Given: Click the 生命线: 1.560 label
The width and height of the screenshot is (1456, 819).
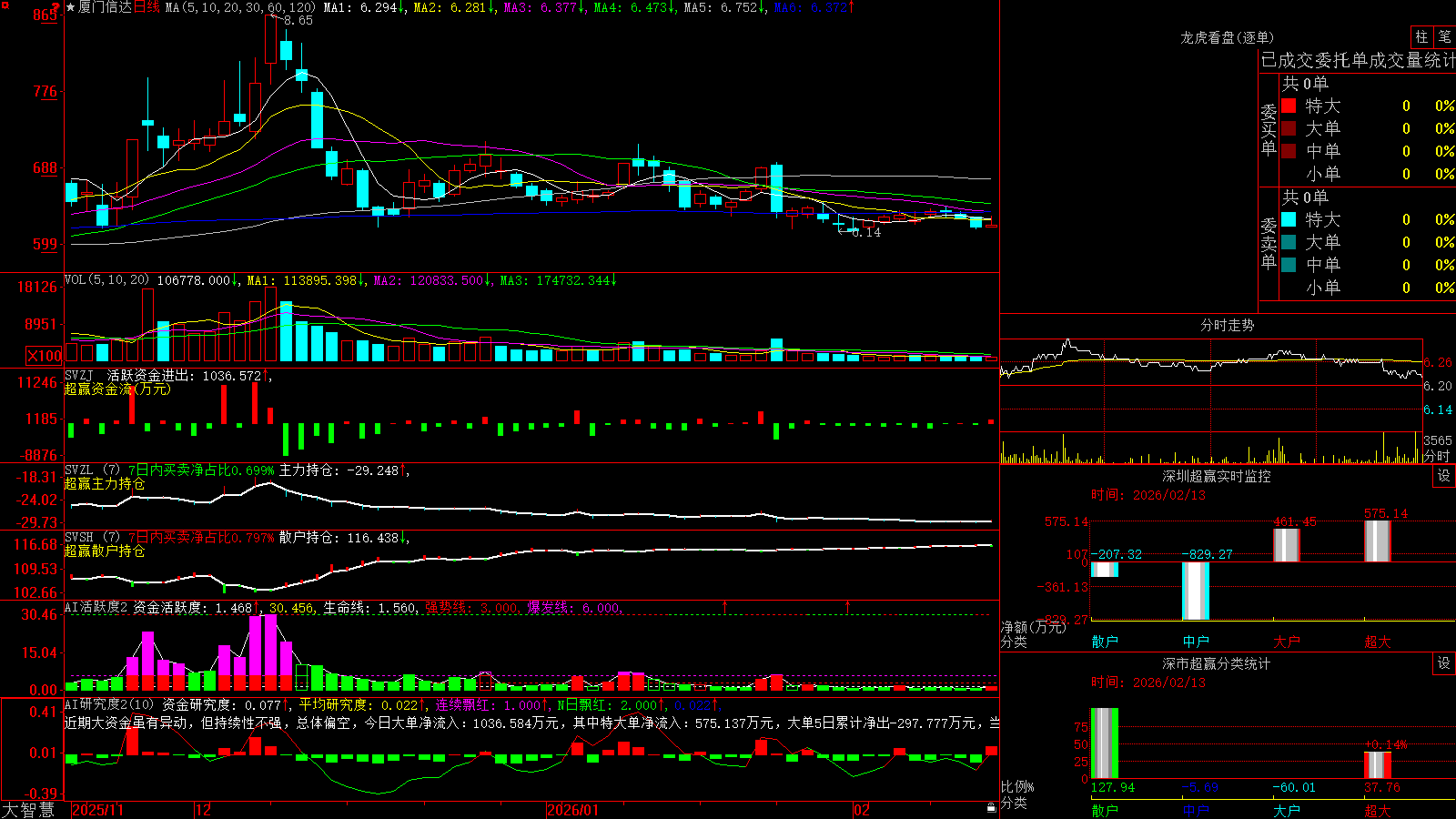Looking at the screenshot, I should coord(371,607).
